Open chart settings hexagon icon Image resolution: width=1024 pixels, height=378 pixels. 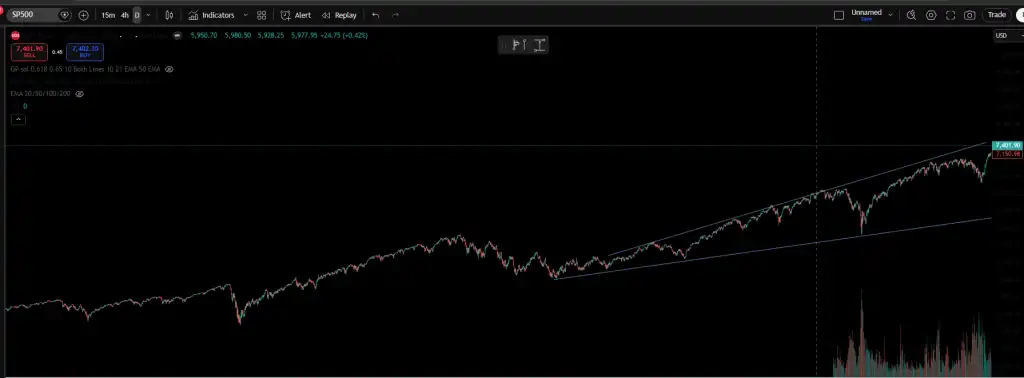click(x=931, y=15)
